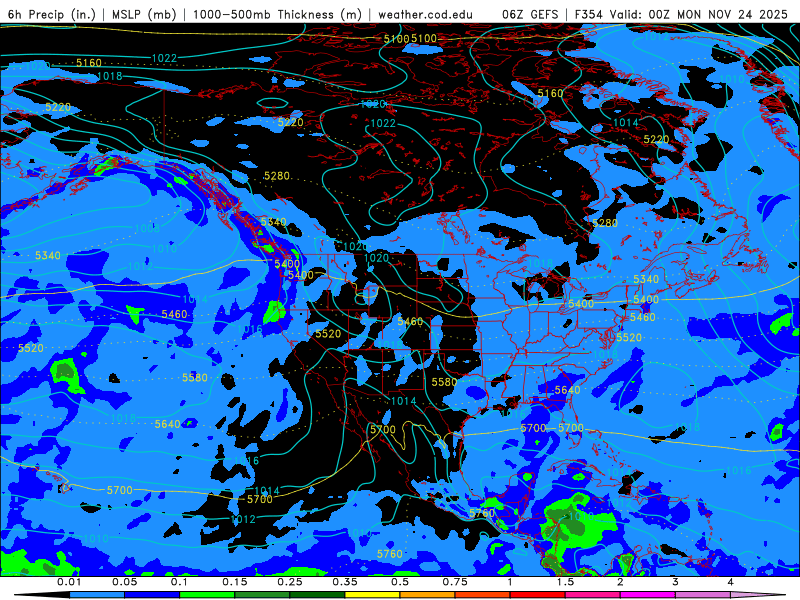This screenshot has height=600, width=800.
Task: Click the faint '1008' isobar label over Gulf of Alaska
Action: pyautogui.click(x=147, y=228)
